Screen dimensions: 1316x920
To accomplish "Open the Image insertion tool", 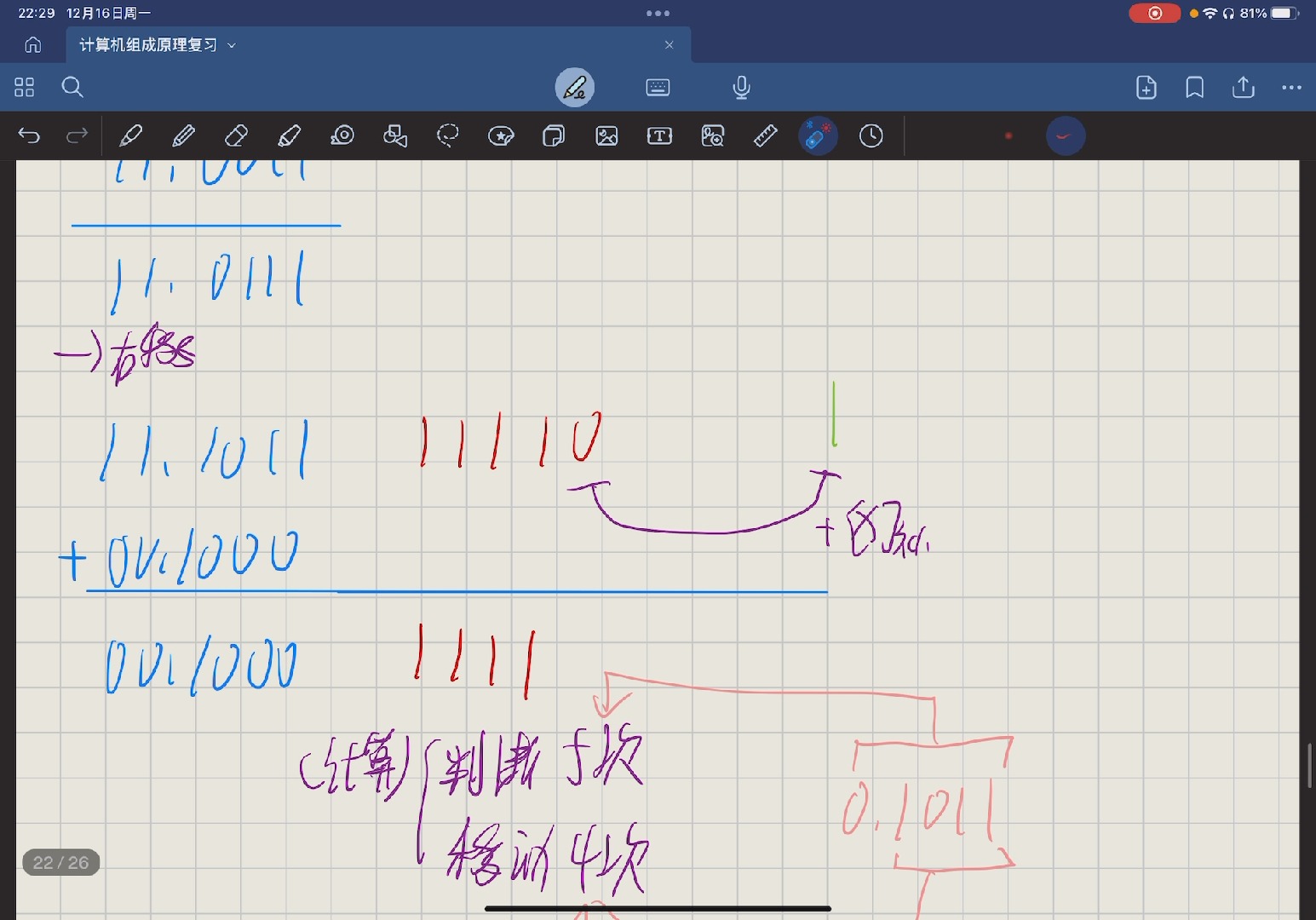I will point(606,135).
